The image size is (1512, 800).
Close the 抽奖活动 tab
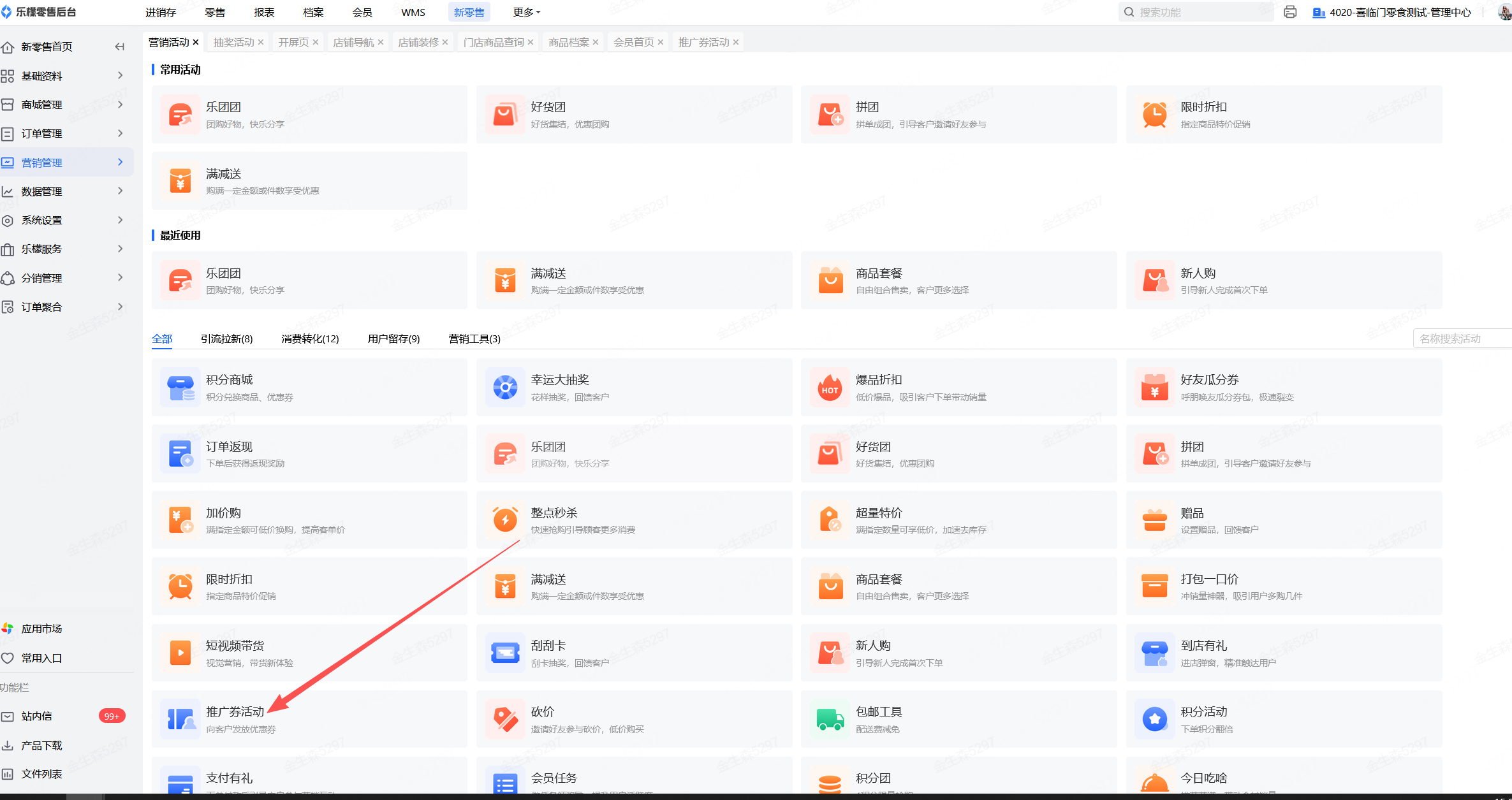pyautogui.click(x=261, y=42)
